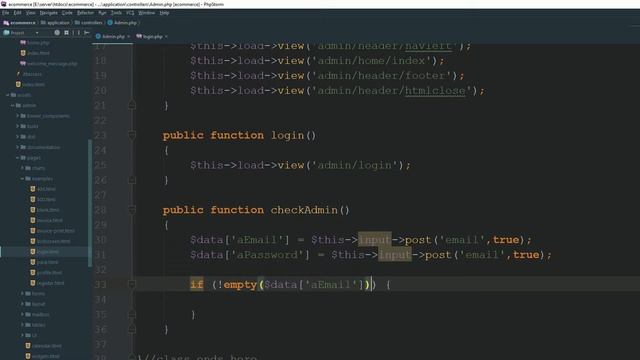Expand the bower_components folder
The height and width of the screenshot is (360, 640).
18,116
